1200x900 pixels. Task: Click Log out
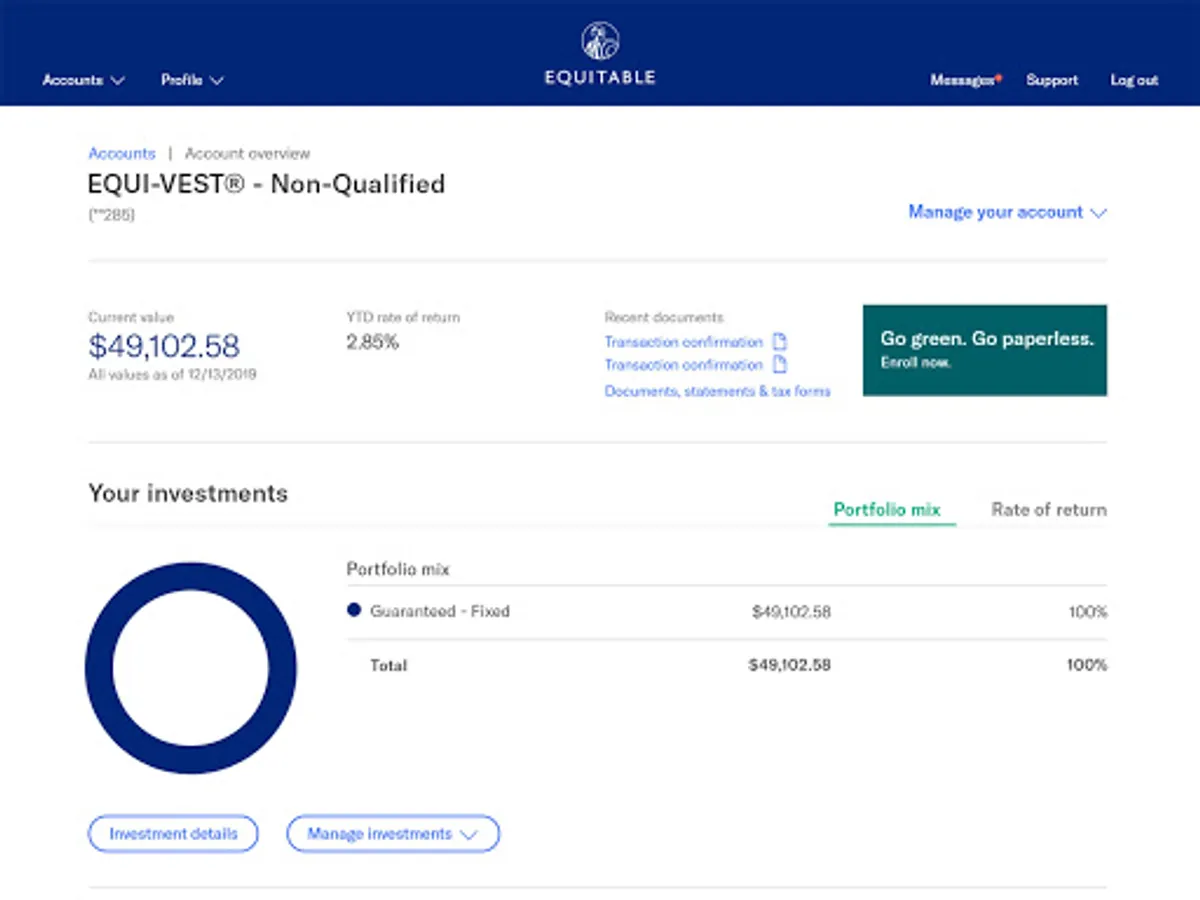1134,80
